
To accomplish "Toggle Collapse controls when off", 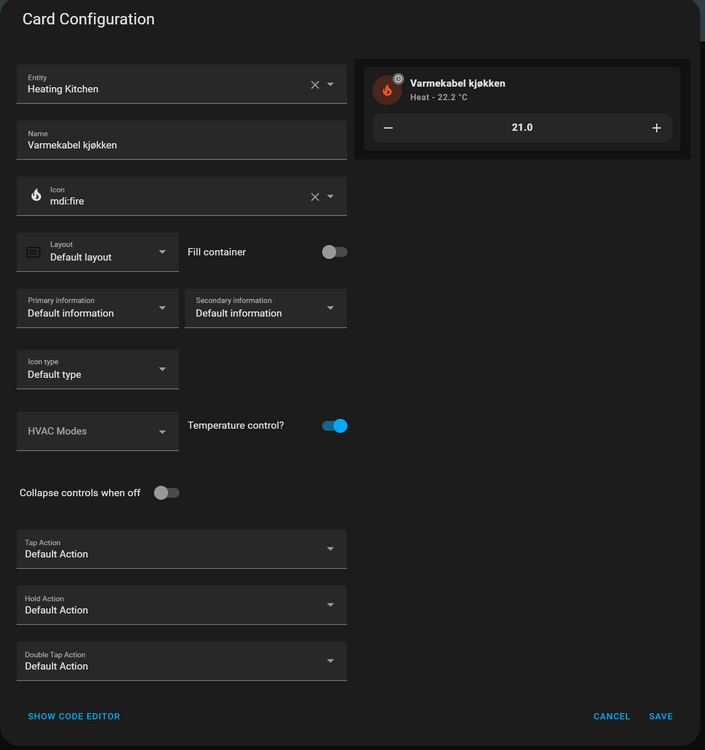I will pos(166,493).
